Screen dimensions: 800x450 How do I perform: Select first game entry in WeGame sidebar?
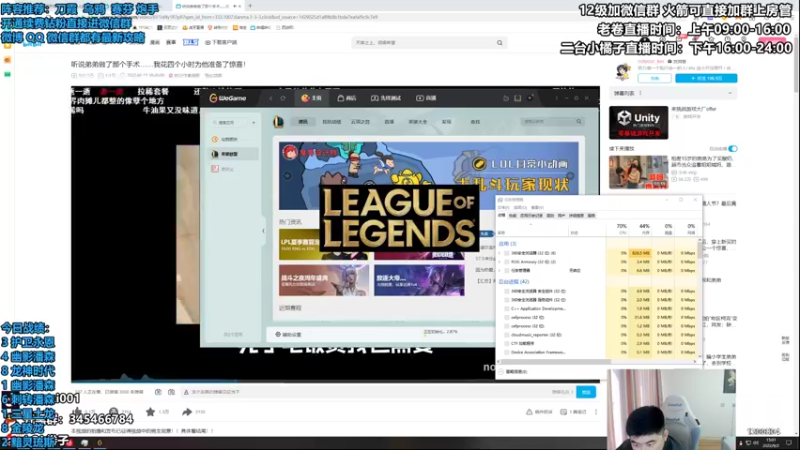click(x=234, y=139)
